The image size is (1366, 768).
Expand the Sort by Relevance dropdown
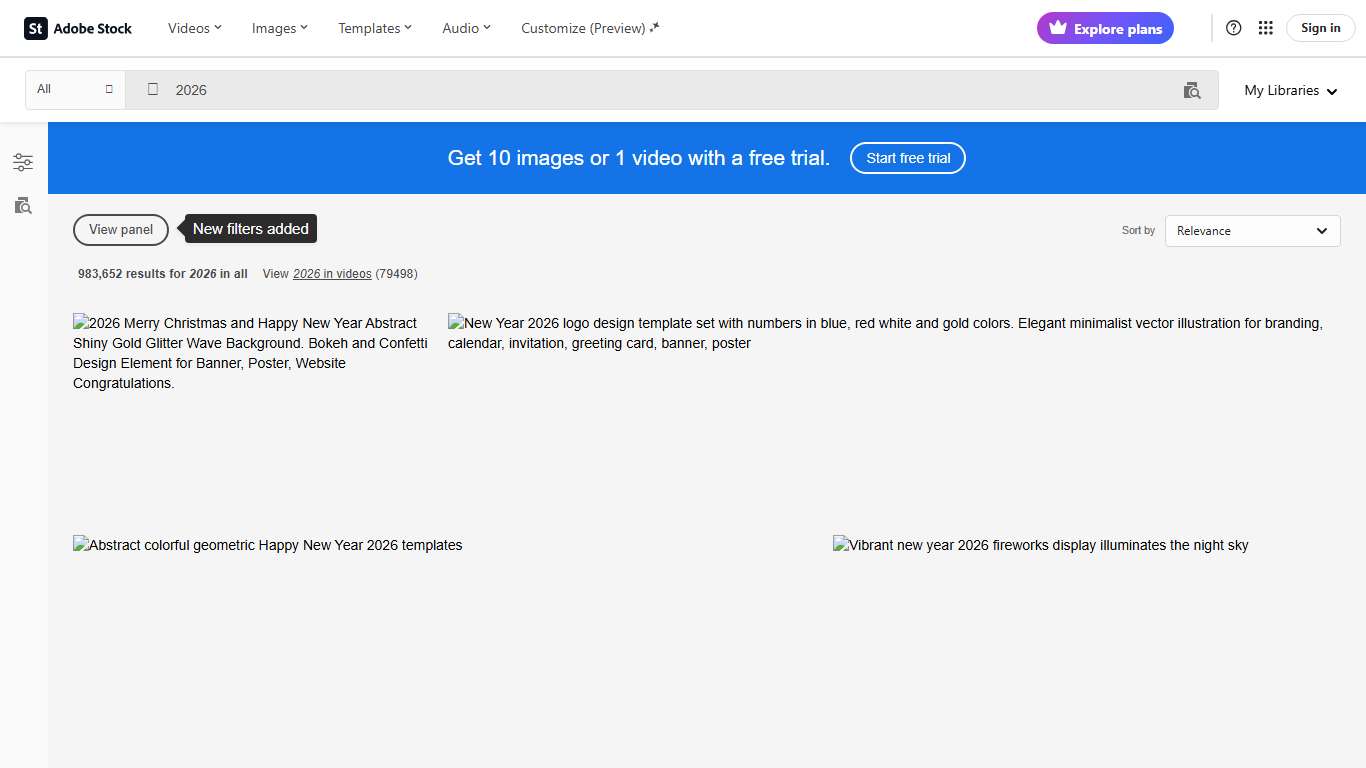[1252, 231]
